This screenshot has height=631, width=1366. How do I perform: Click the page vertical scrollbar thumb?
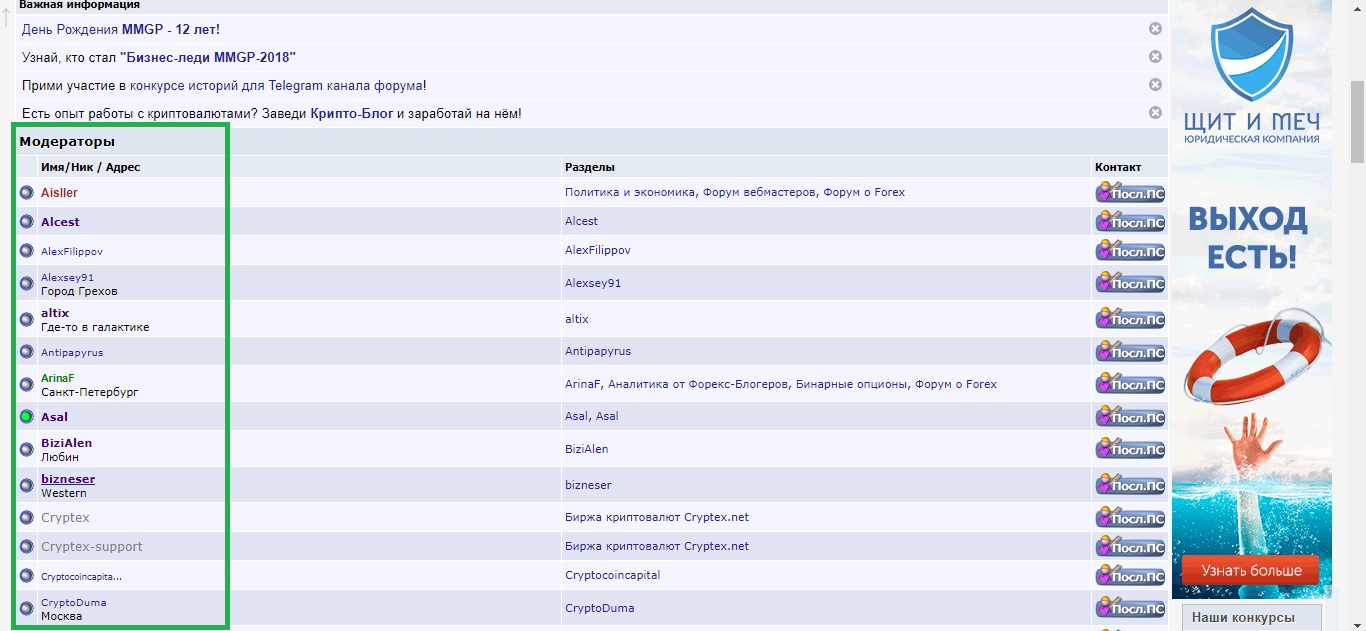(x=1357, y=120)
